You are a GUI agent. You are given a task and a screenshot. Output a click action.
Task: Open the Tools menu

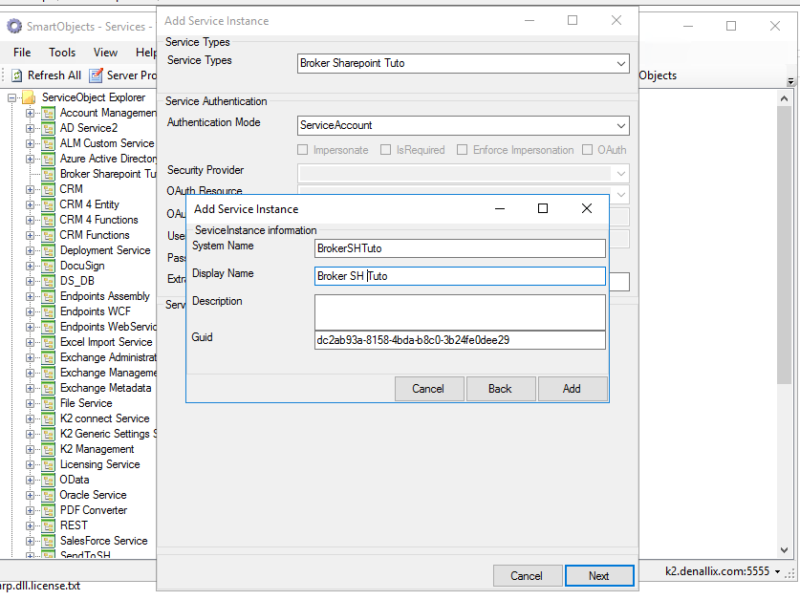[62, 52]
